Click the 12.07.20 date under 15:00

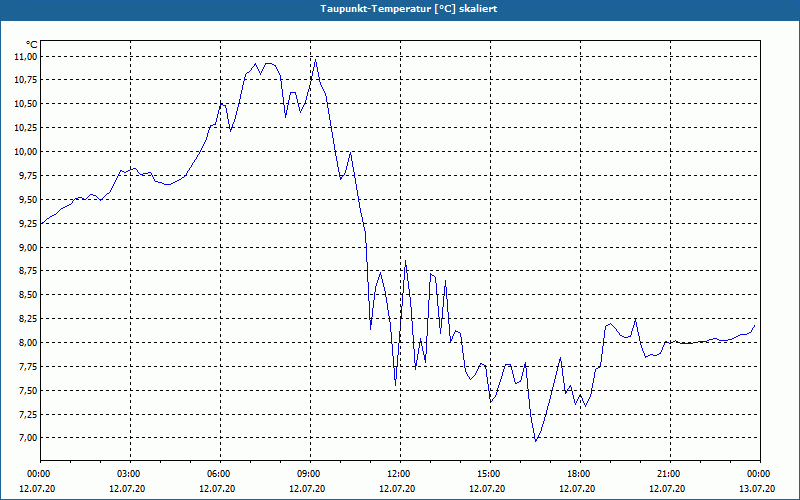click(x=487, y=489)
